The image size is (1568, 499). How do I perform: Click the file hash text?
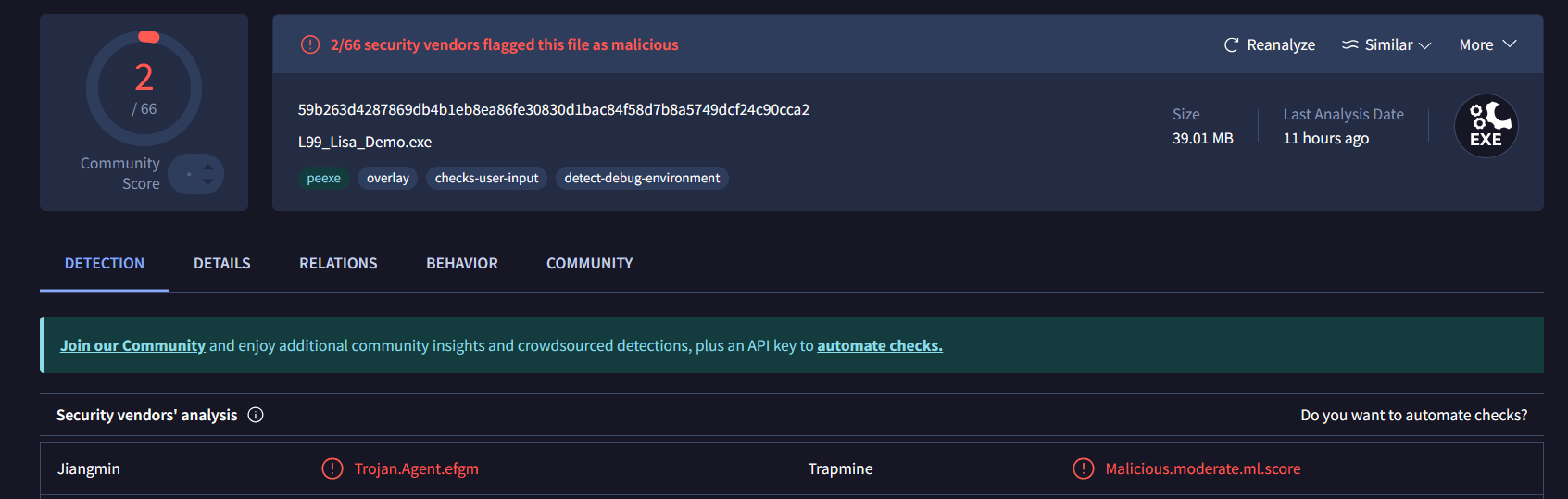tap(553, 109)
